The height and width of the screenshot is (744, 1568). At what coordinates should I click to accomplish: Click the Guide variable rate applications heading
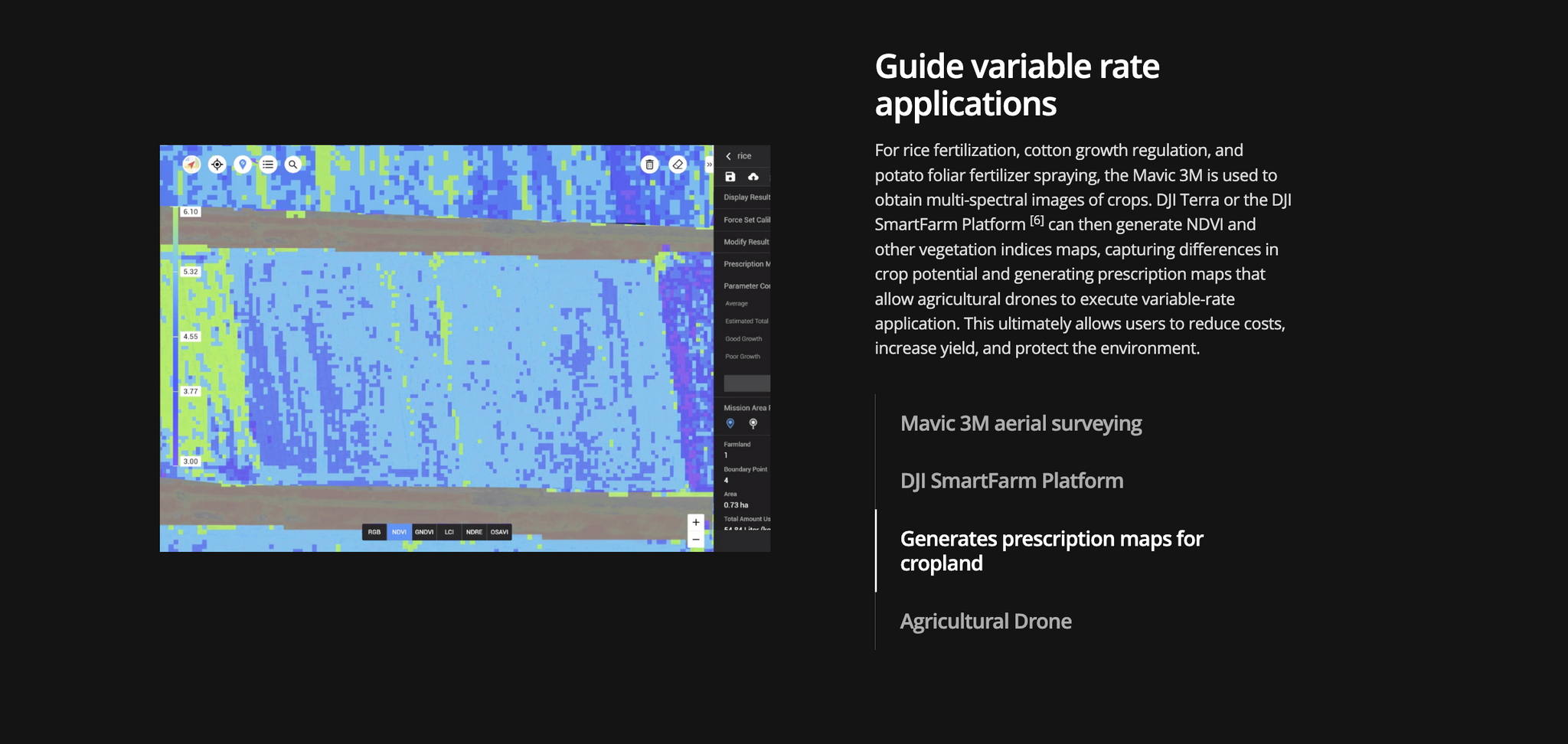click(1017, 85)
